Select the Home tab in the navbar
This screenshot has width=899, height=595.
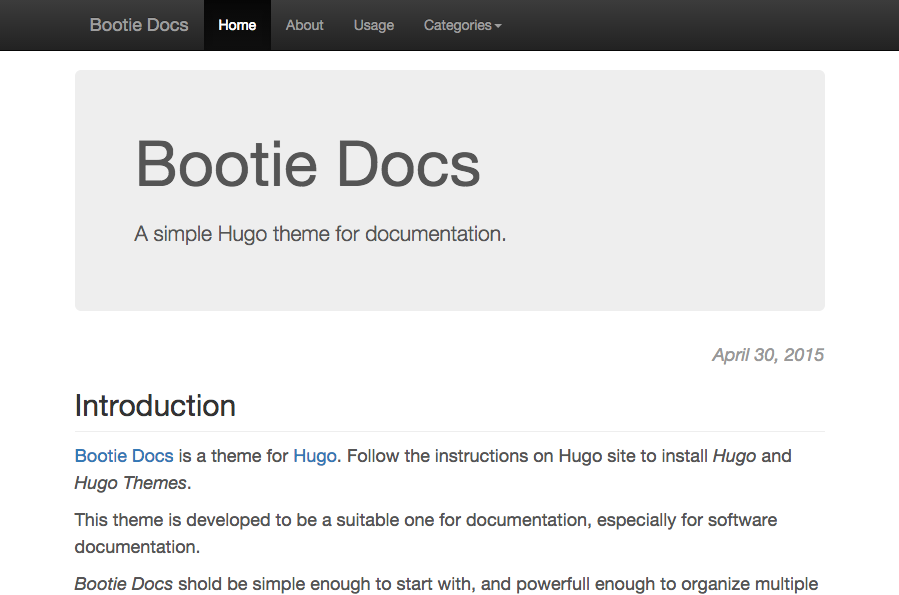tap(237, 25)
